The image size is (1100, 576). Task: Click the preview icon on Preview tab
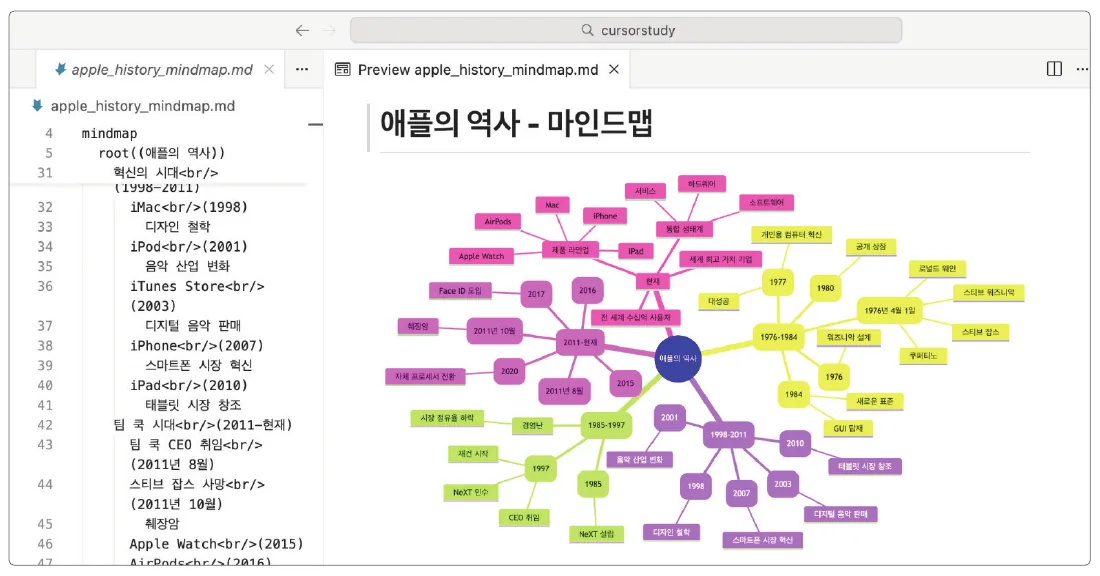pyautogui.click(x=342, y=69)
